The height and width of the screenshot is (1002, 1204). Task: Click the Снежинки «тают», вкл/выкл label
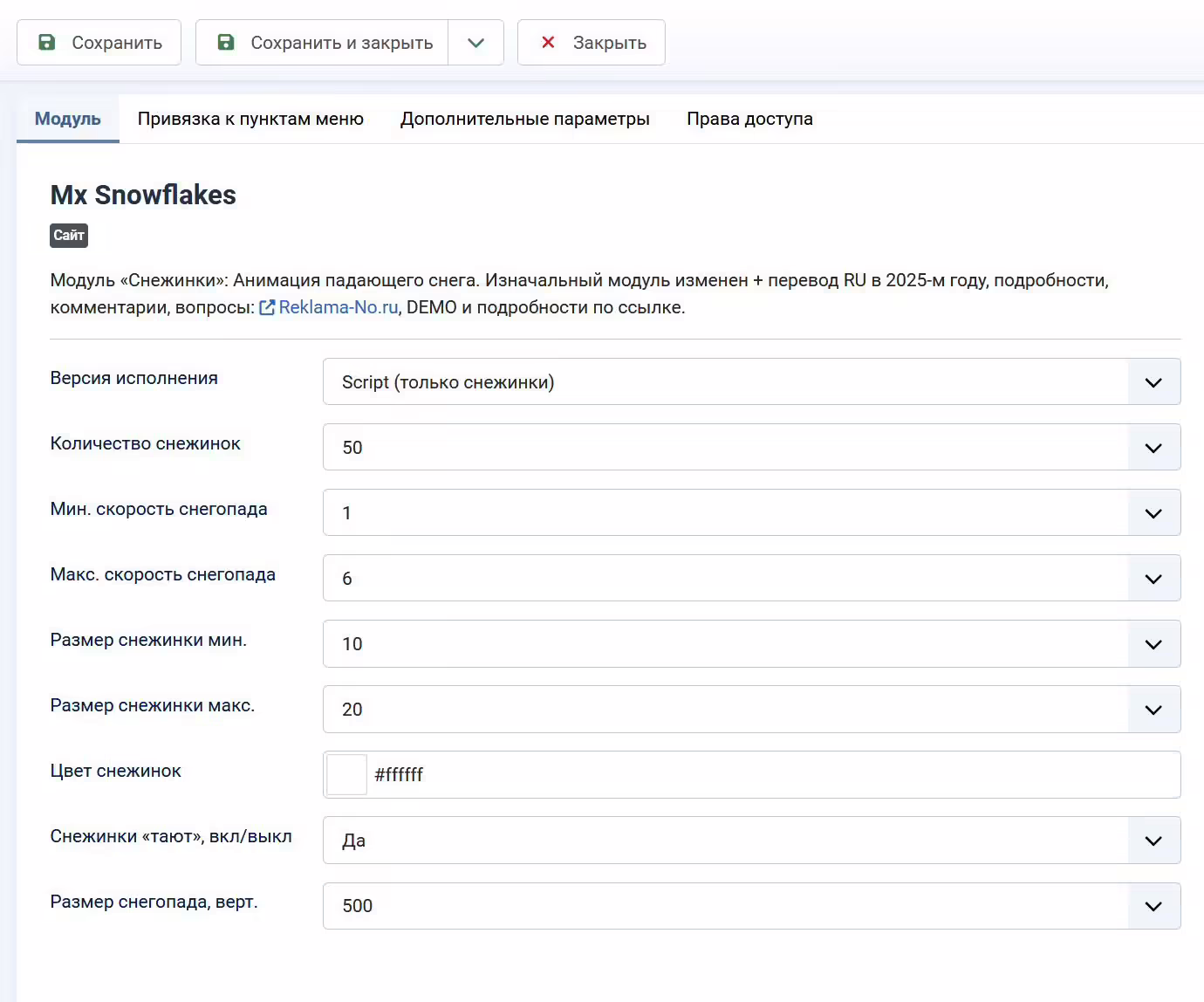tap(171, 836)
